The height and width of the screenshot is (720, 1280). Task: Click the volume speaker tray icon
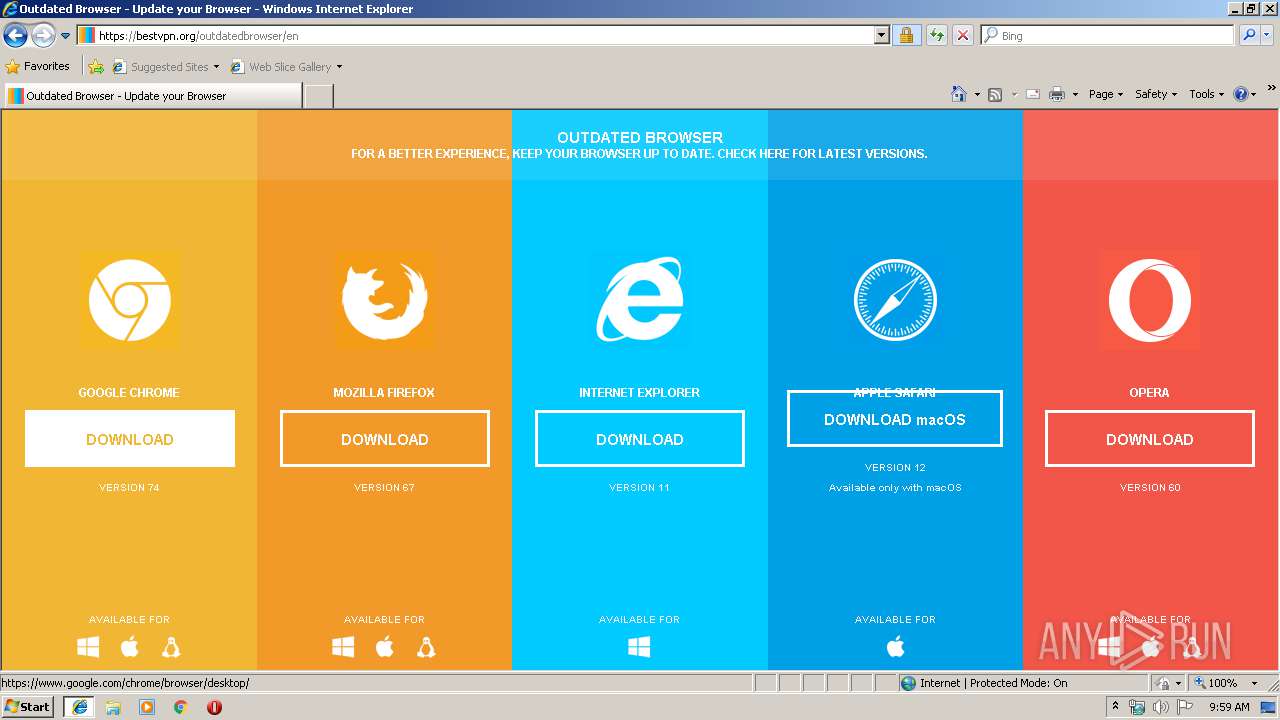[1160, 707]
